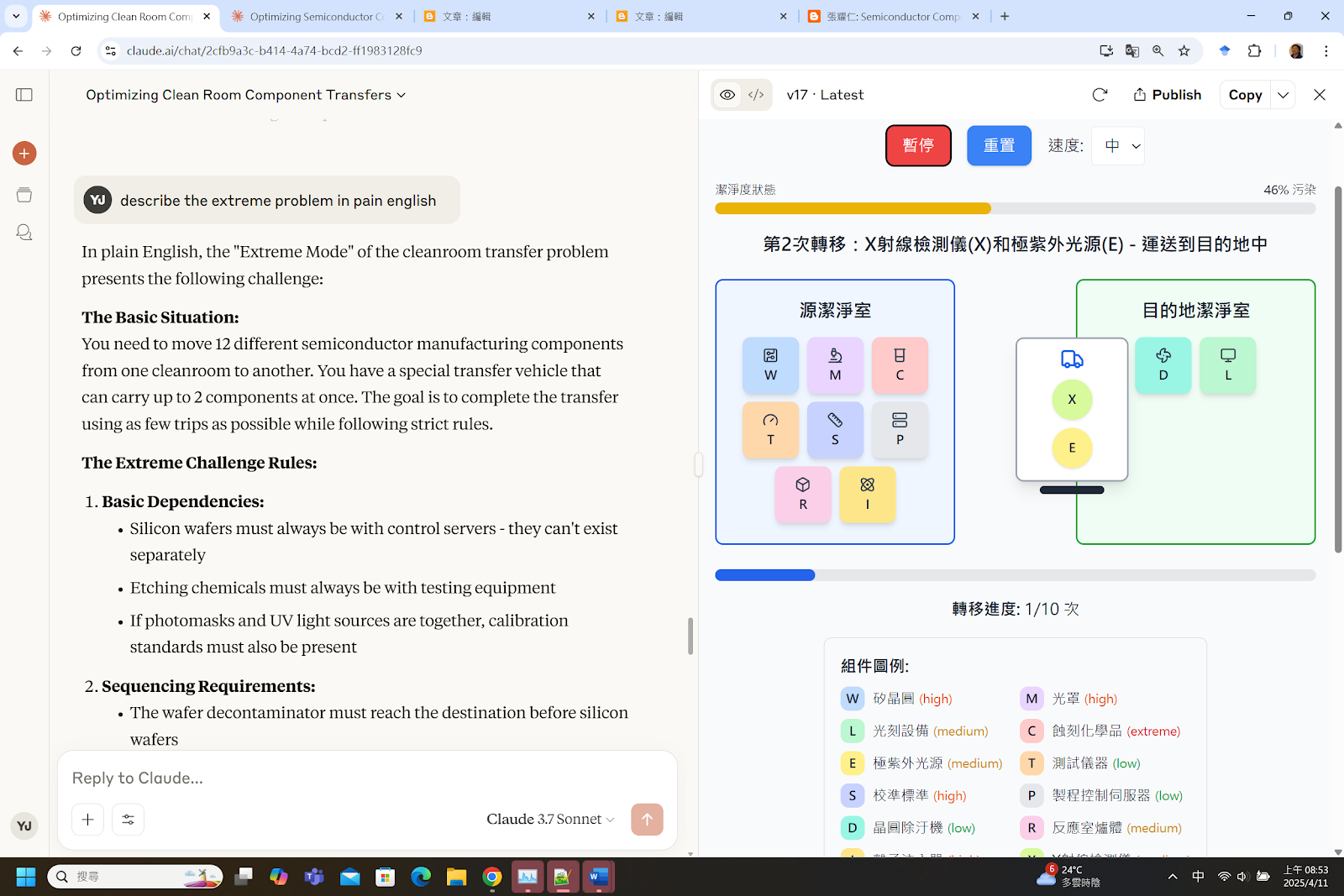The width and height of the screenshot is (1344, 896).
Task: Open the 速度 speed dropdown
Action: 1117,145
